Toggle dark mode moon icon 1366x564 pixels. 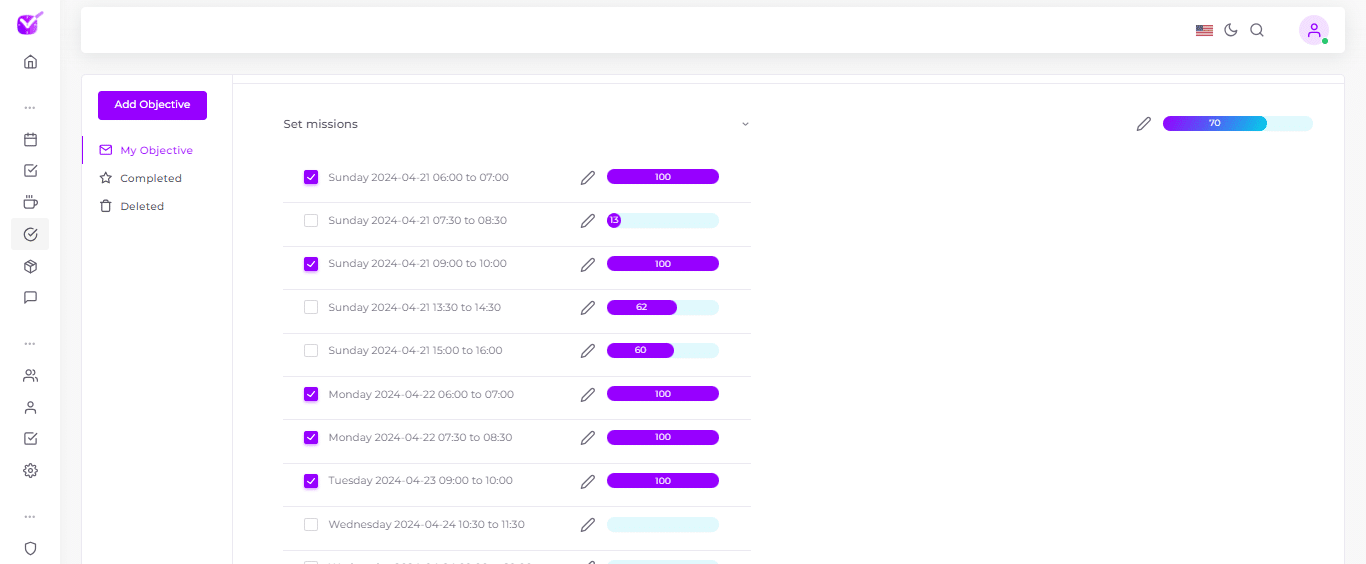pos(1231,30)
